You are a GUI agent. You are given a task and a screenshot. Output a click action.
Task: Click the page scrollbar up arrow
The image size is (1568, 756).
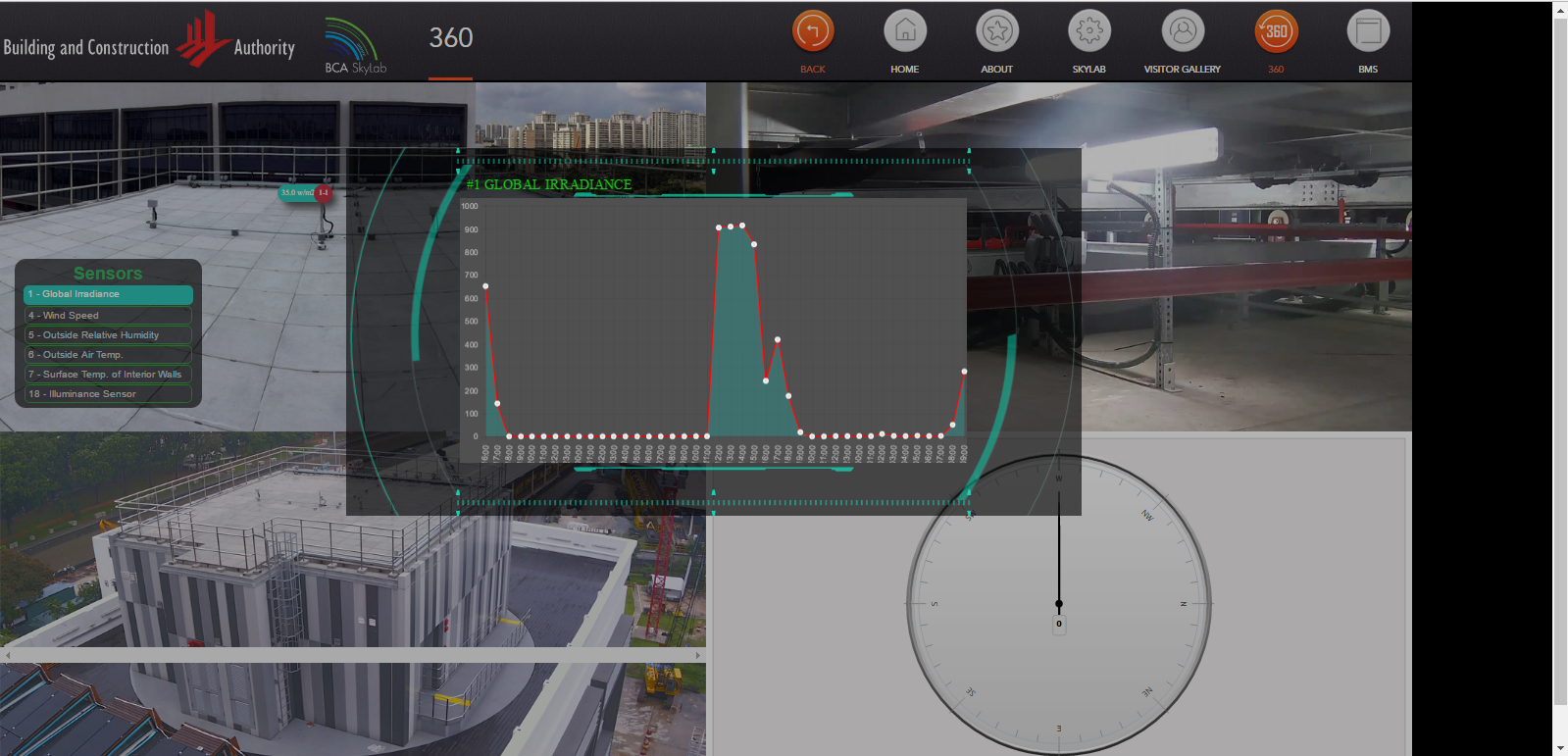click(x=1560, y=9)
